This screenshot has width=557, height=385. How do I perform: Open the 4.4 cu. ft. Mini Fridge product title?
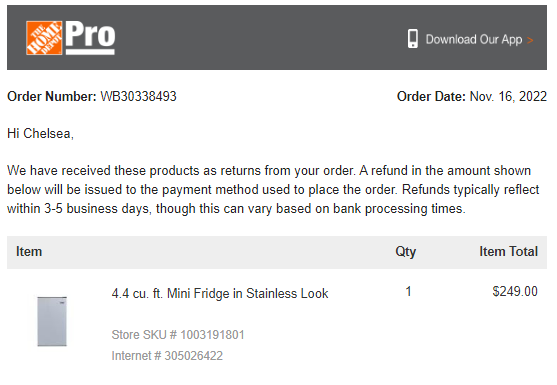(220, 294)
